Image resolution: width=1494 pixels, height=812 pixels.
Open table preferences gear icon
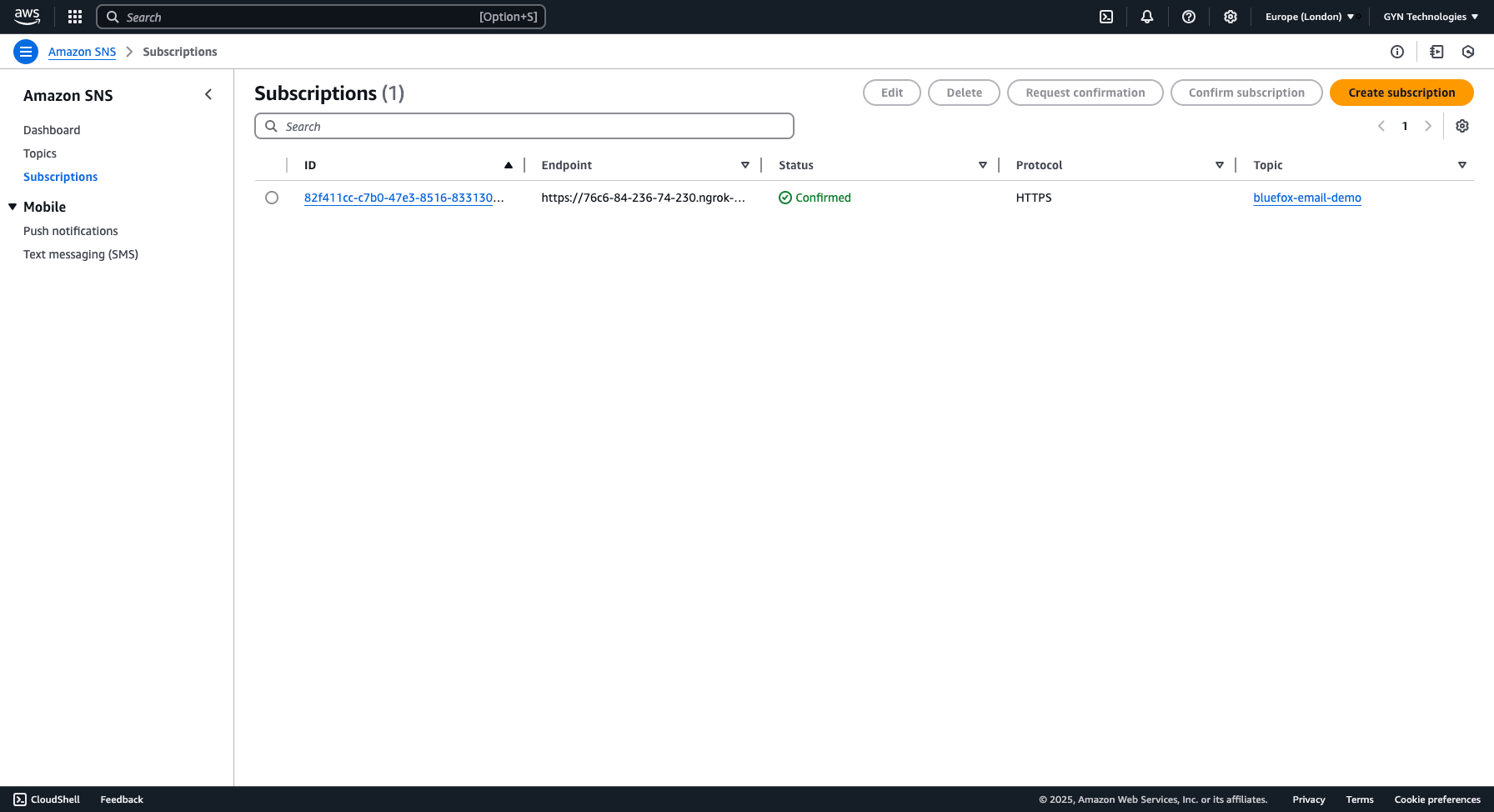(x=1462, y=126)
